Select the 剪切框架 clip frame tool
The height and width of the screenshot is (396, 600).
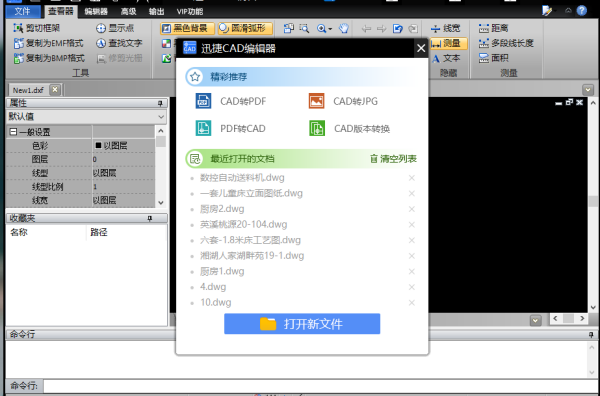tap(37, 28)
